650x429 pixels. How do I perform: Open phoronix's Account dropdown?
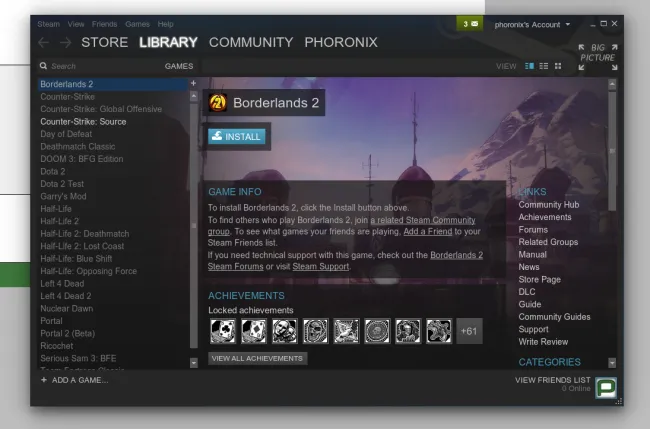(x=532, y=24)
